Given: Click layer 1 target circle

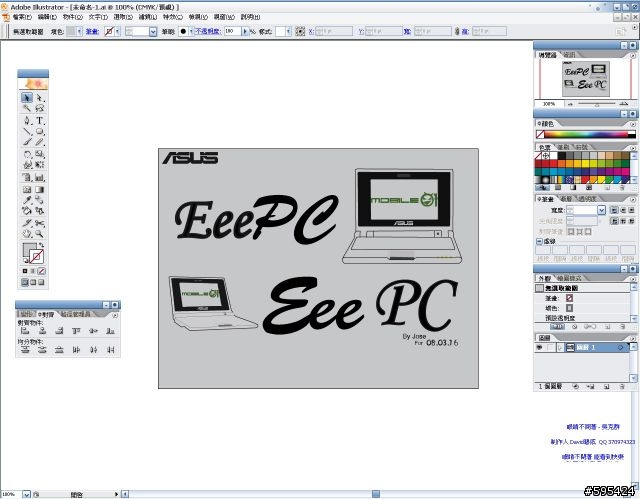Looking at the screenshot, I should pyautogui.click(x=620, y=347).
